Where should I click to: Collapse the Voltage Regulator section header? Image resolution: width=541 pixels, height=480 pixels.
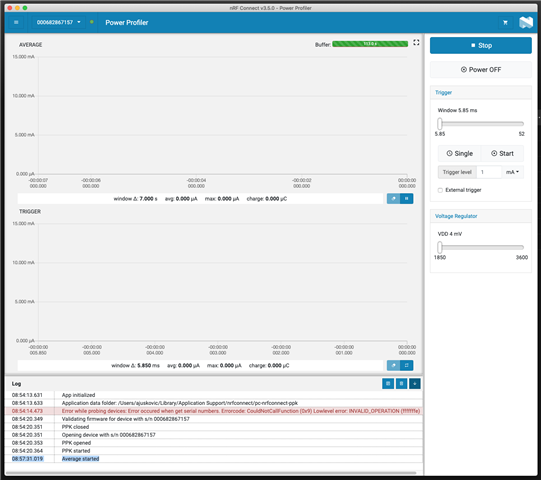click(481, 216)
